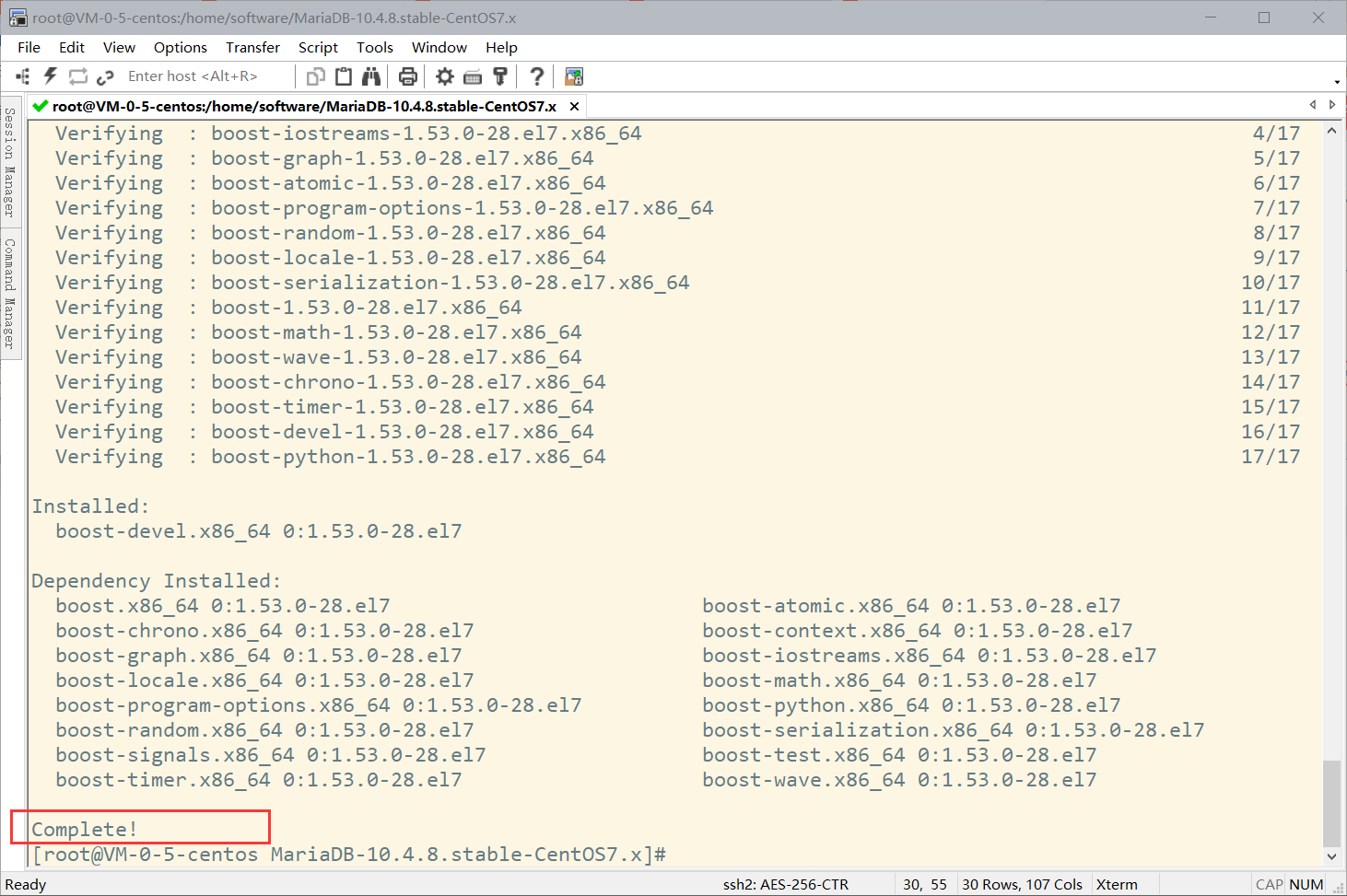Click the Dependency Installed: heading

tap(157, 581)
